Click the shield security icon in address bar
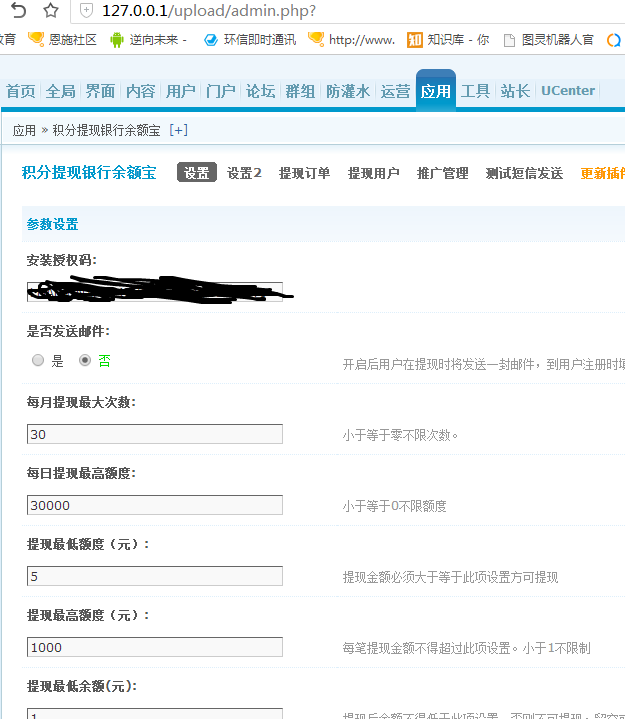 [x=86, y=10]
